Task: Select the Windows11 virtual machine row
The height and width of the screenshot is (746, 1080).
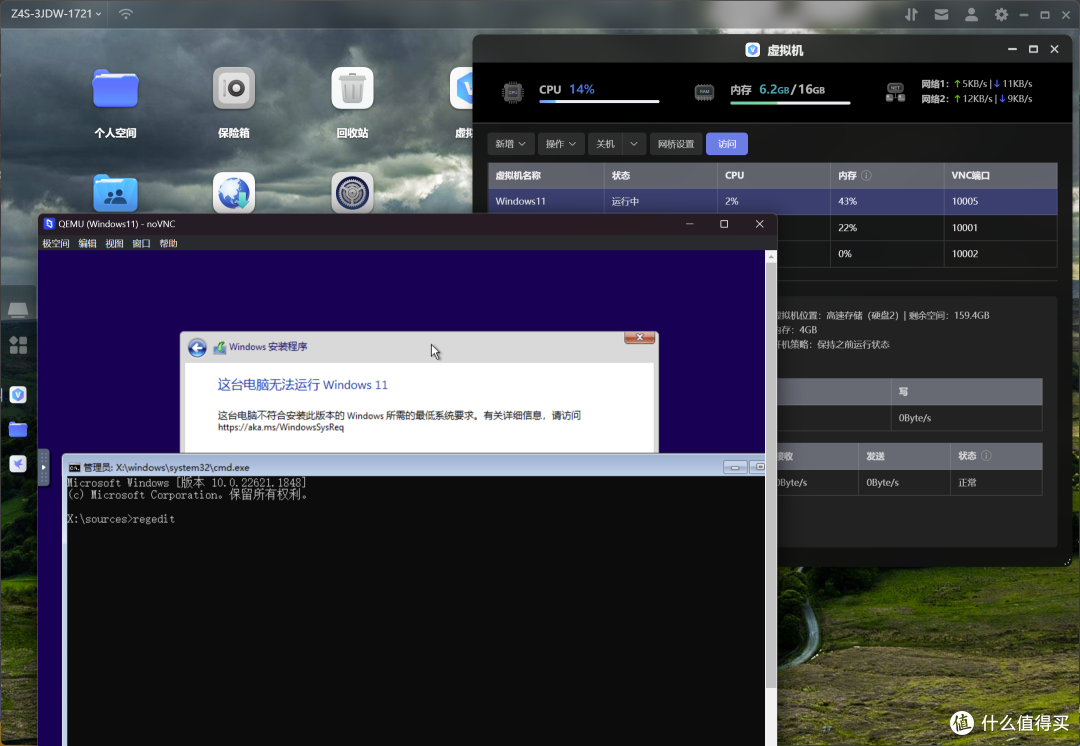Action: coord(773,202)
